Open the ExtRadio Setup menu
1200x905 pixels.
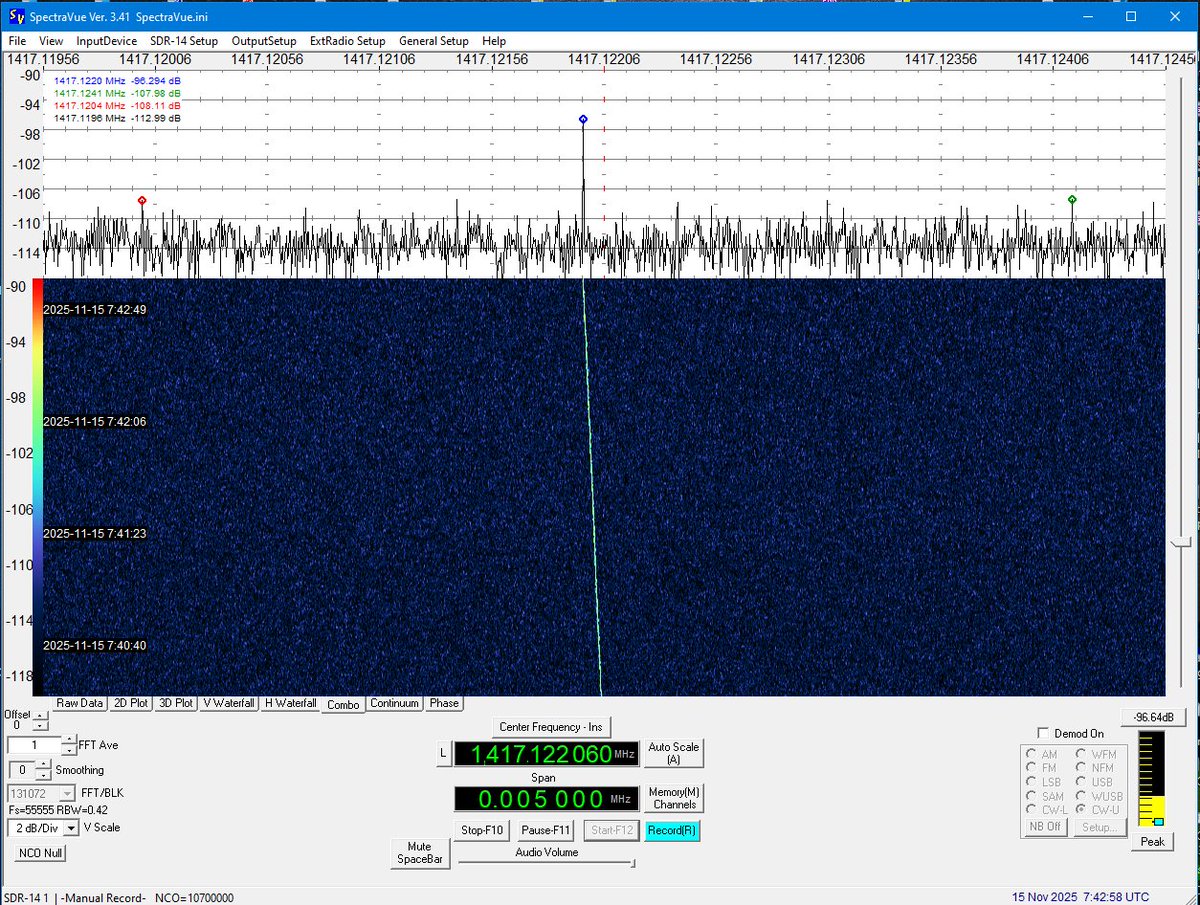coord(347,41)
